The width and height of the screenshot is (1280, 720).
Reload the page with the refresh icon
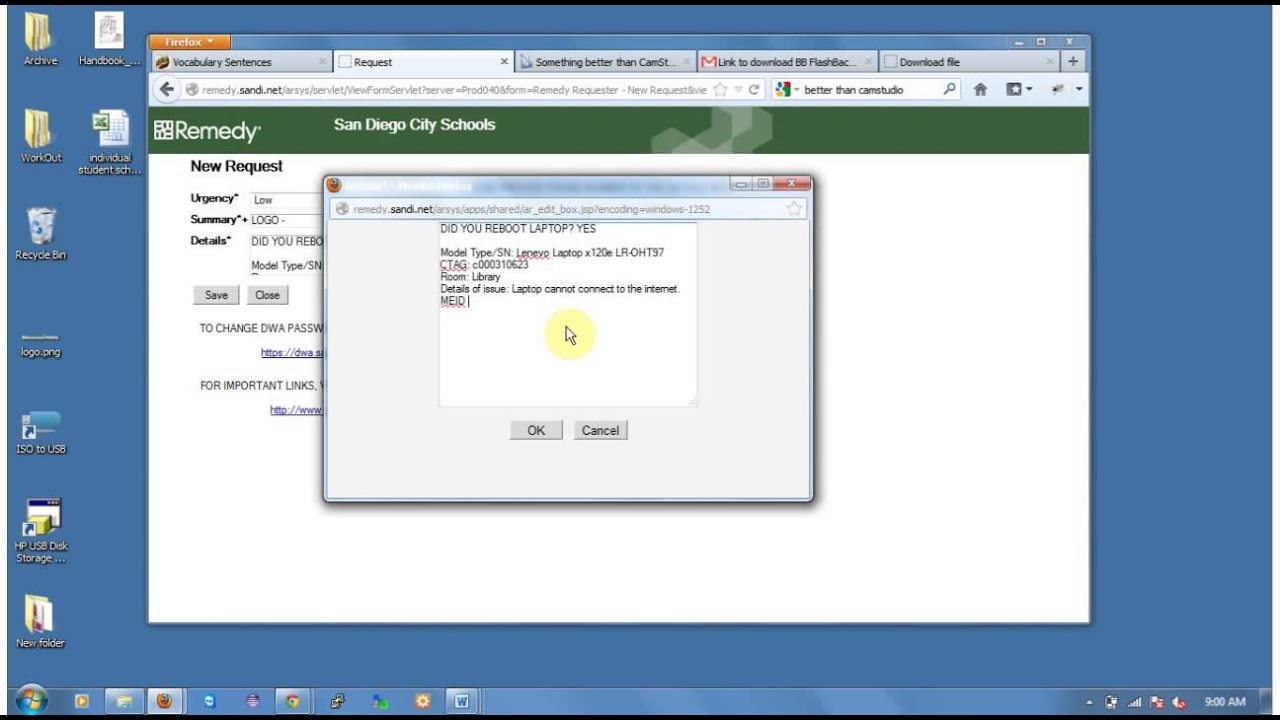tap(754, 90)
